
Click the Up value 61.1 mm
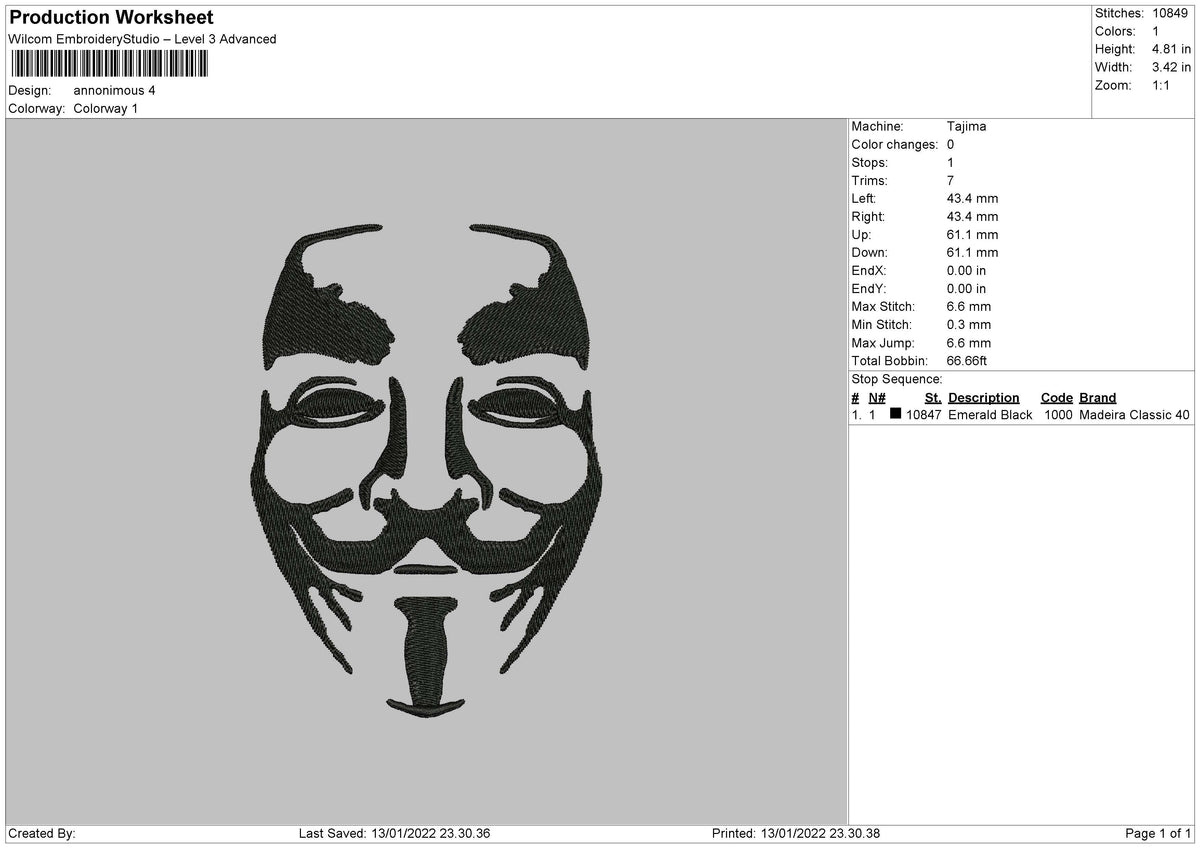(972, 234)
